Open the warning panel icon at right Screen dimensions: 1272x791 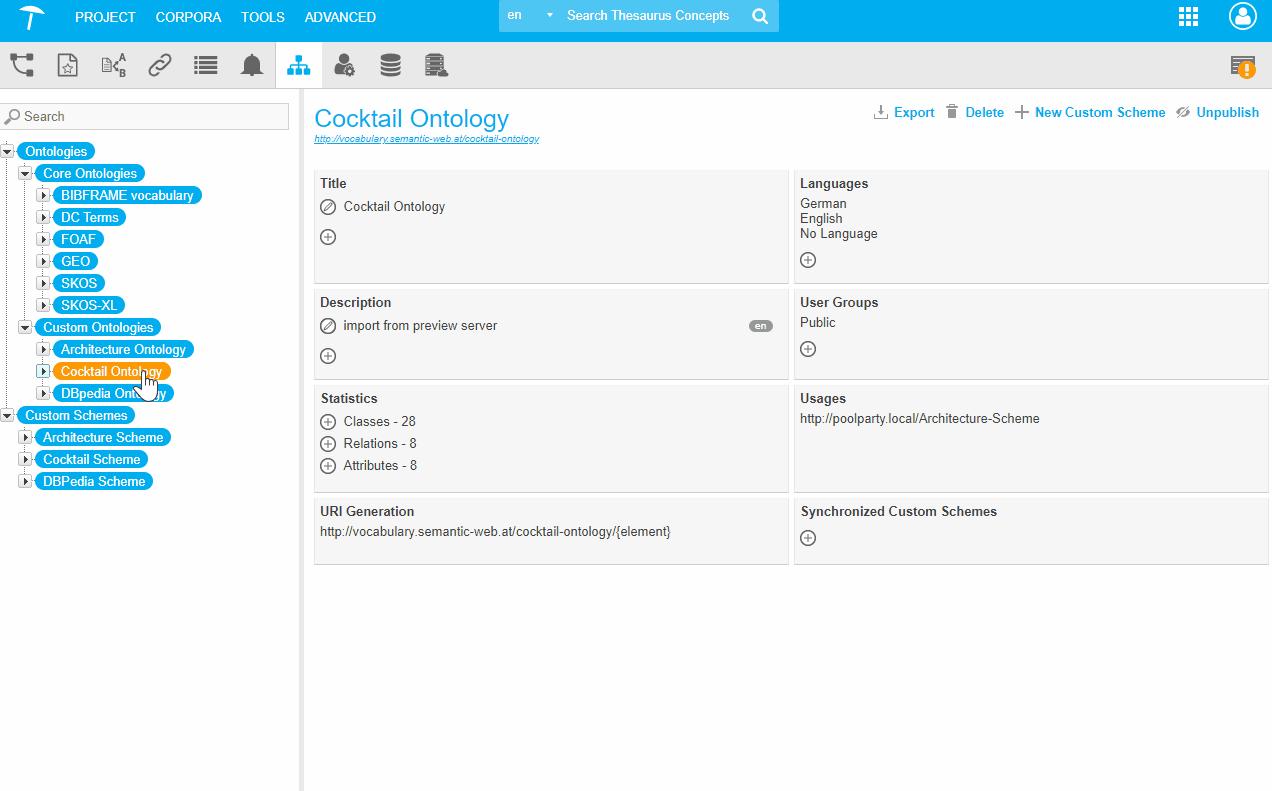1243,66
